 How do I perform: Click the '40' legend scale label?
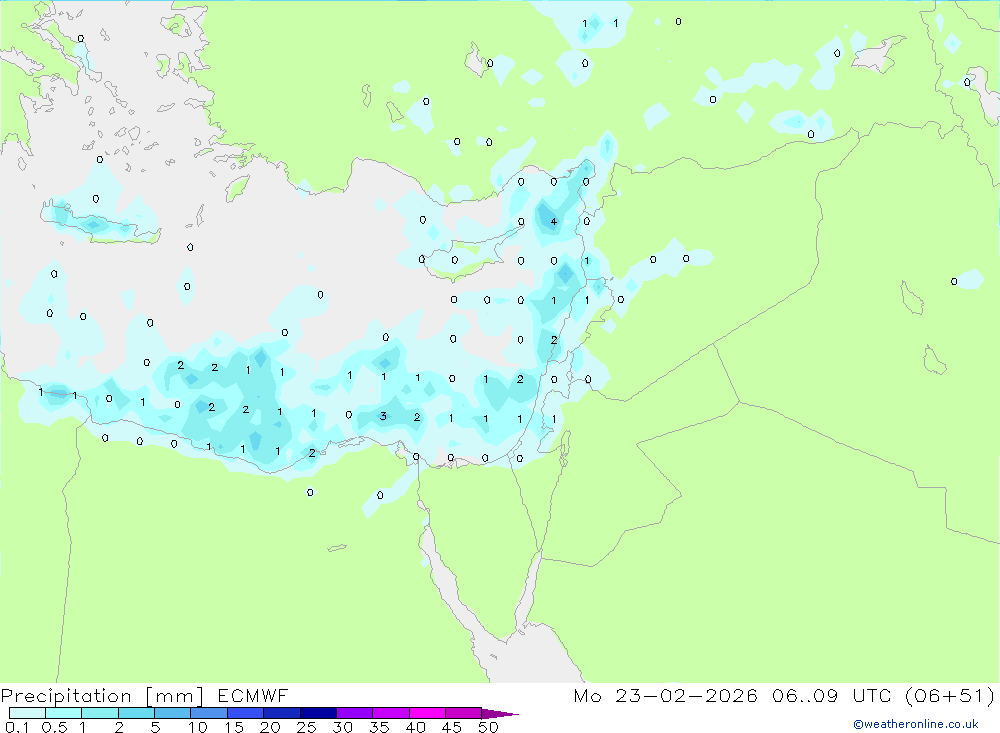pyautogui.click(x=415, y=727)
